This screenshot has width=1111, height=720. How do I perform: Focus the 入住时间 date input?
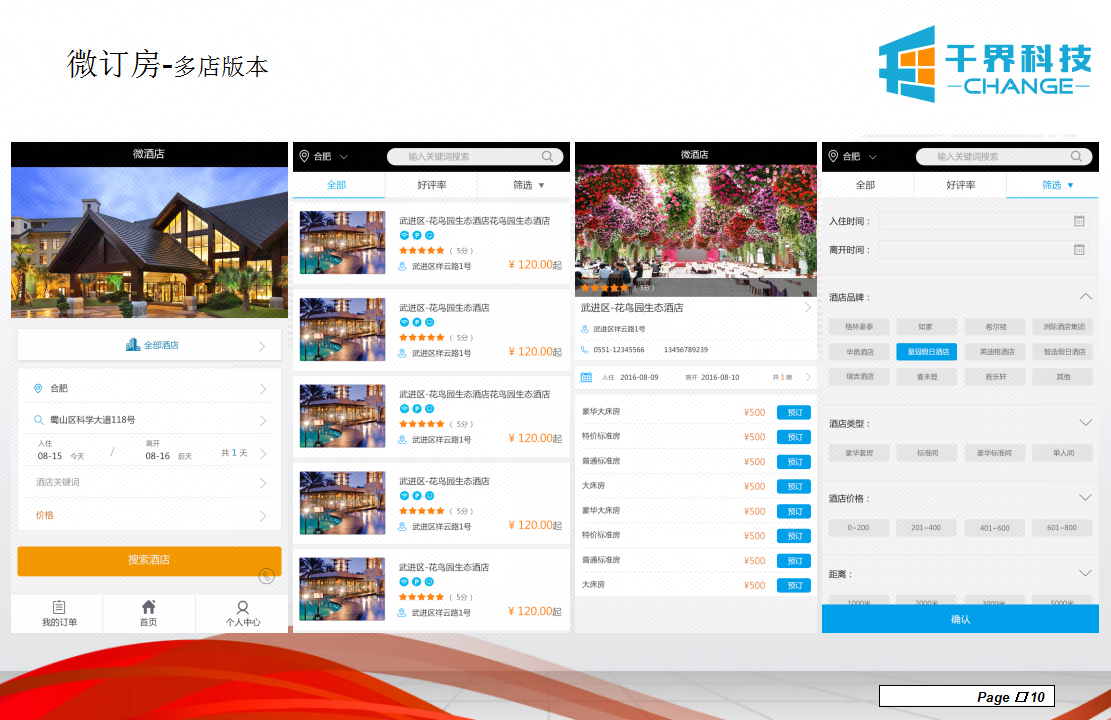tap(983, 221)
